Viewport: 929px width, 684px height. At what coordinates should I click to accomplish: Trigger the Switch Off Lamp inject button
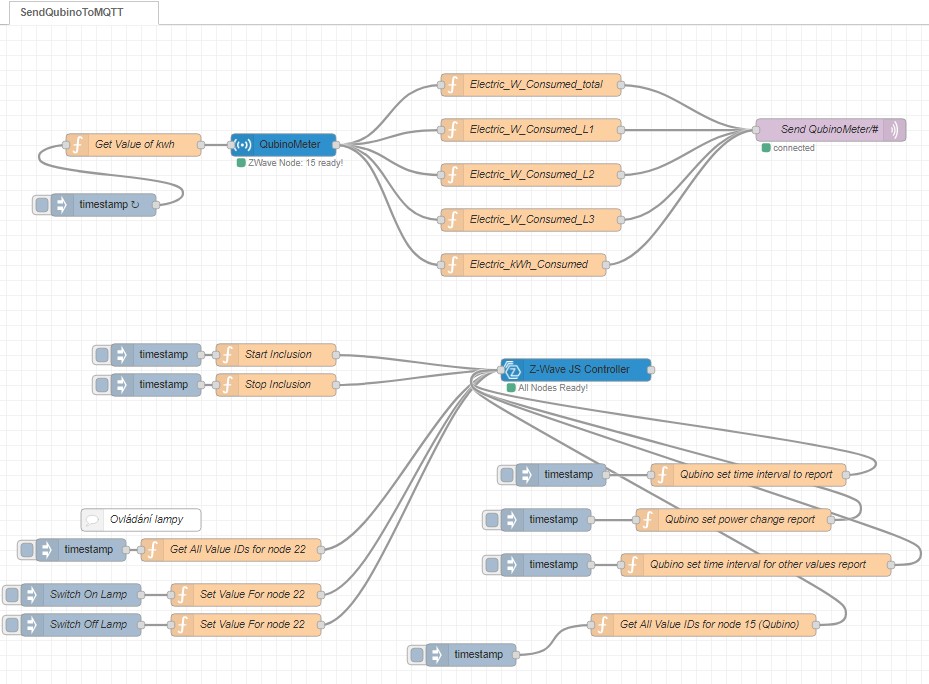(12, 625)
